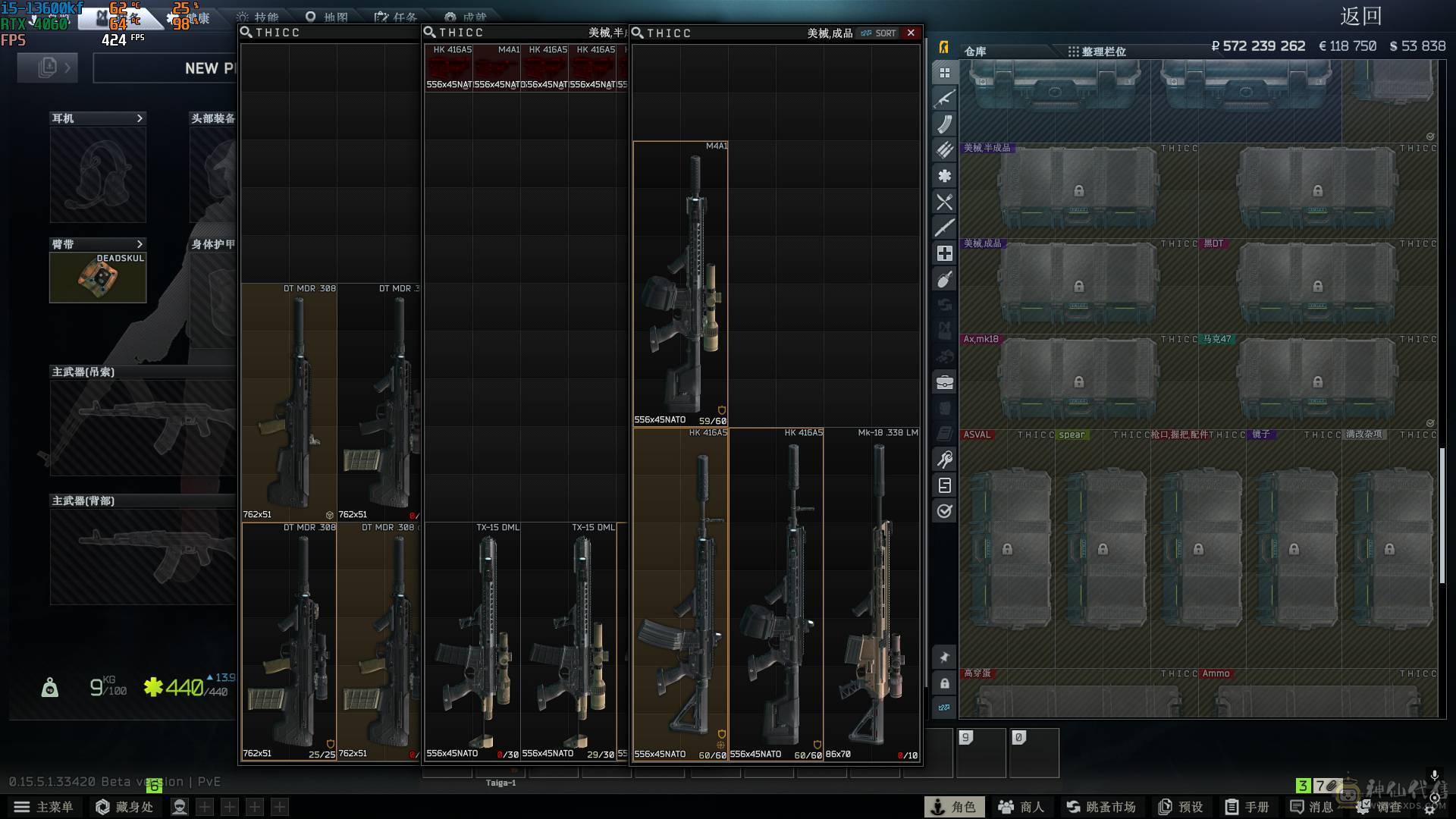Screen dimensions: 1456x819
Task: Toggle the dimmed vest gear filter icon
Action: tap(944, 331)
